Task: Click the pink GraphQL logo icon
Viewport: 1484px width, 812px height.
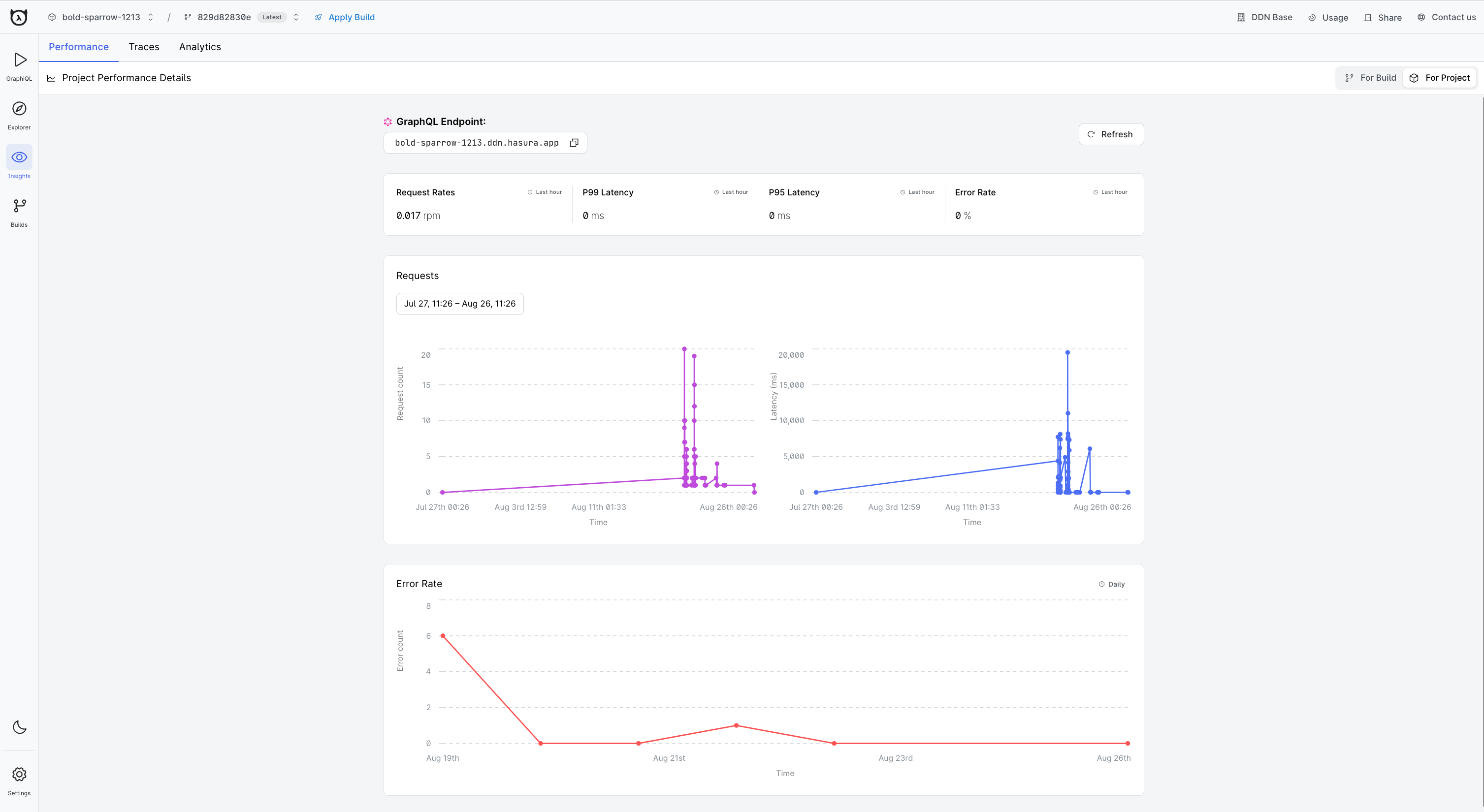Action: pos(387,122)
